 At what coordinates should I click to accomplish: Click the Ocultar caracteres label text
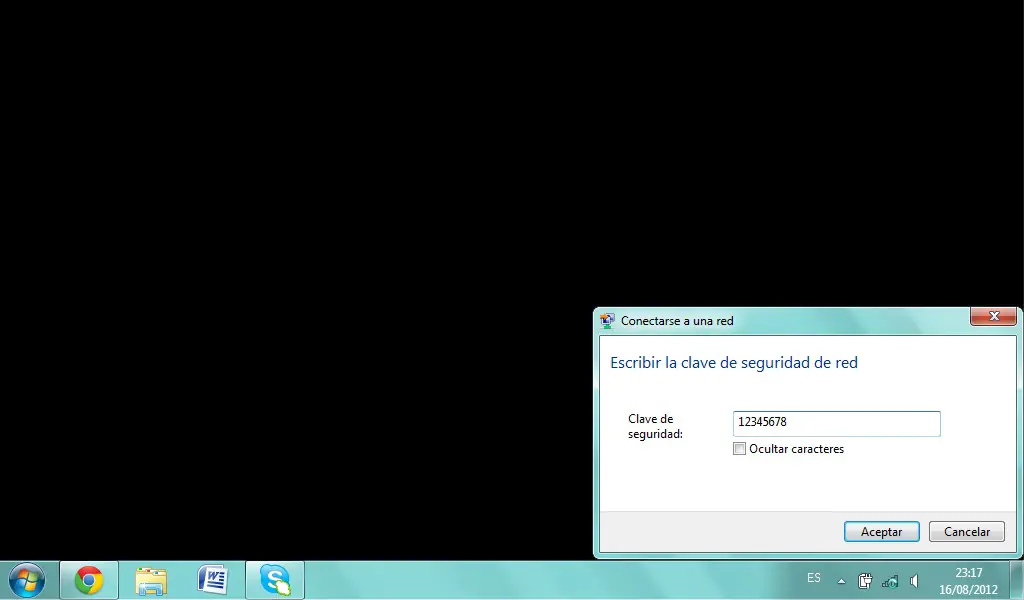click(x=796, y=449)
